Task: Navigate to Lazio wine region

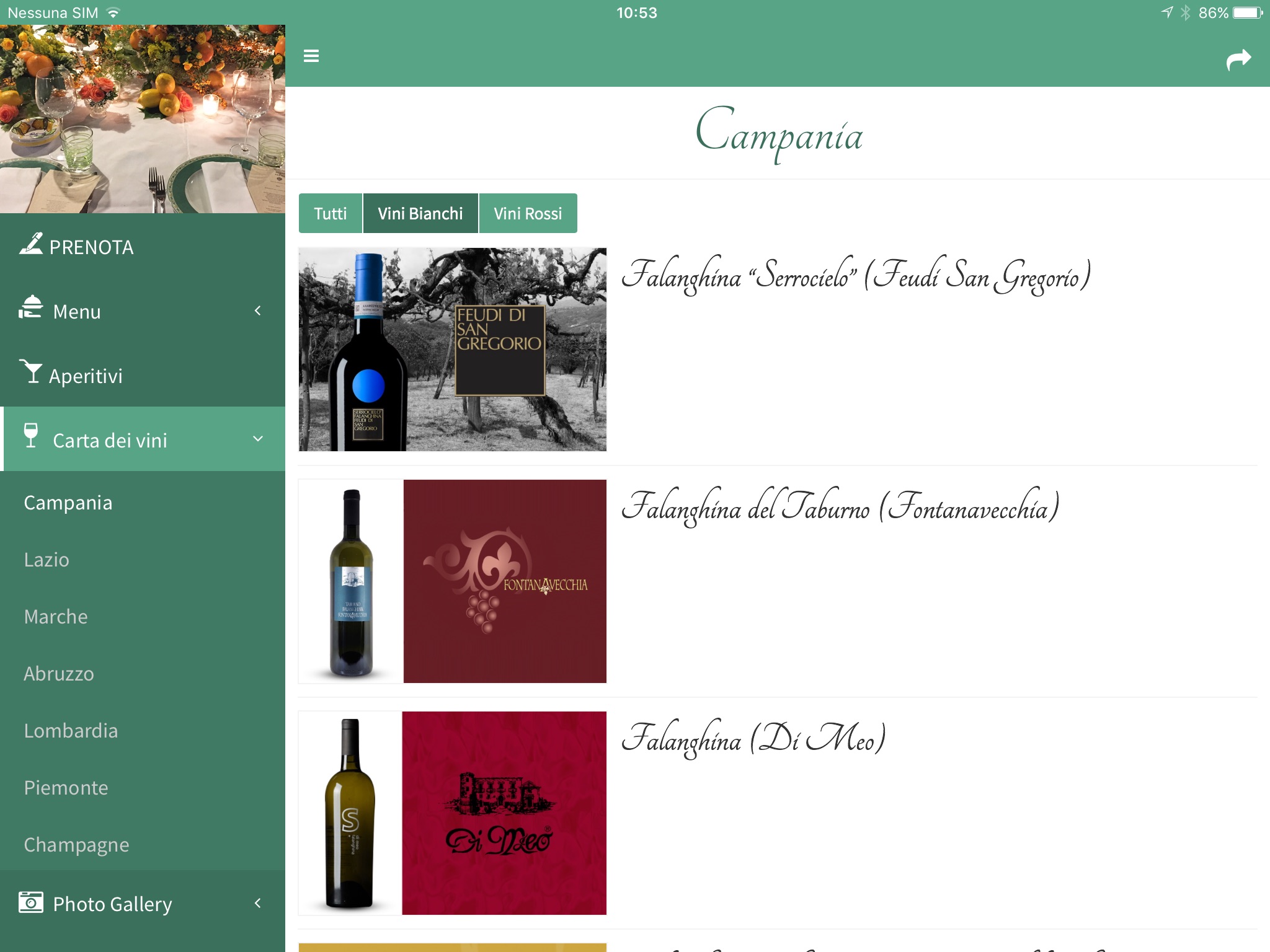Action: tap(47, 559)
